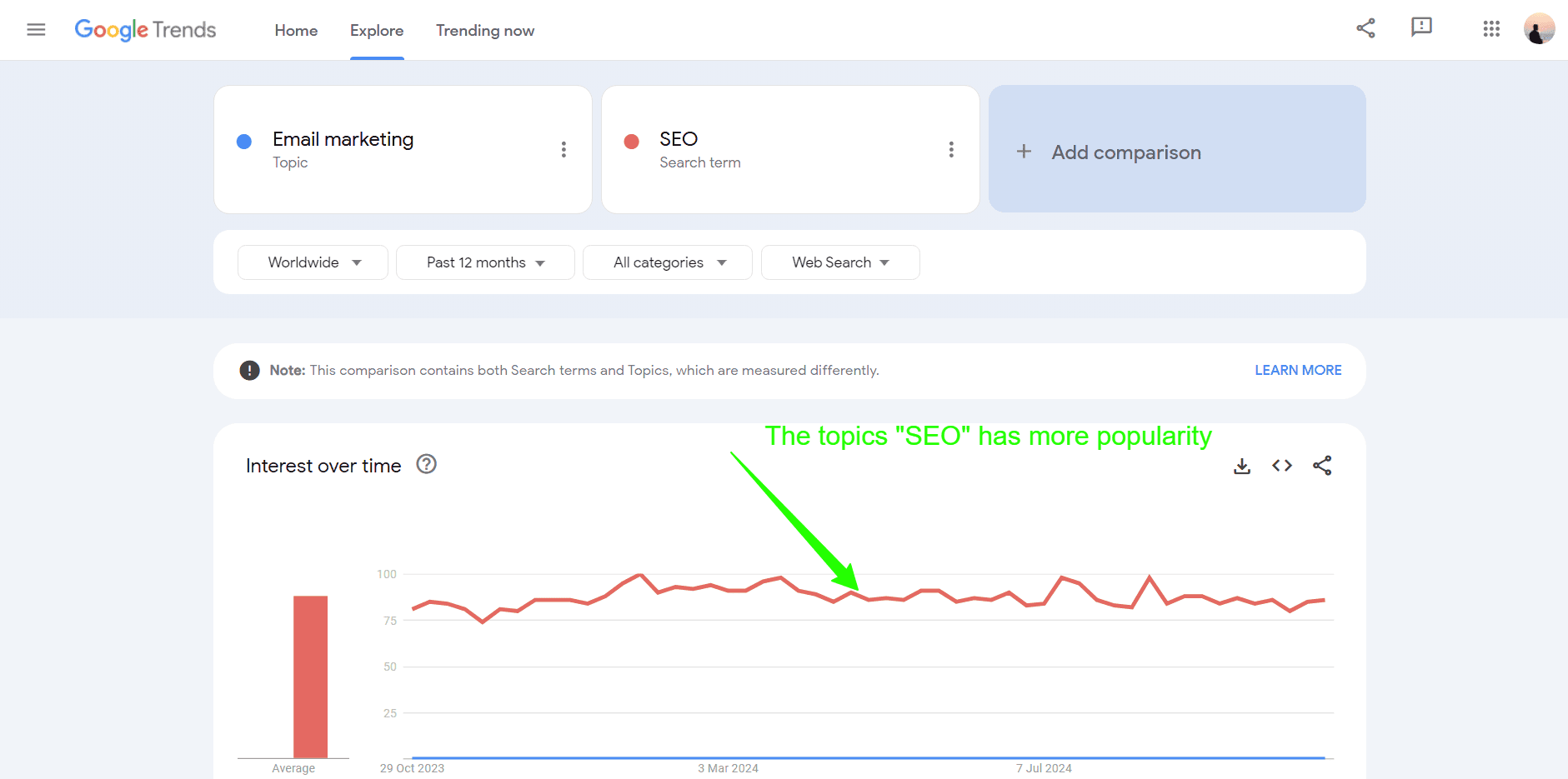Expand the Worldwide region dropdown
1568x779 pixels.
pyautogui.click(x=312, y=262)
